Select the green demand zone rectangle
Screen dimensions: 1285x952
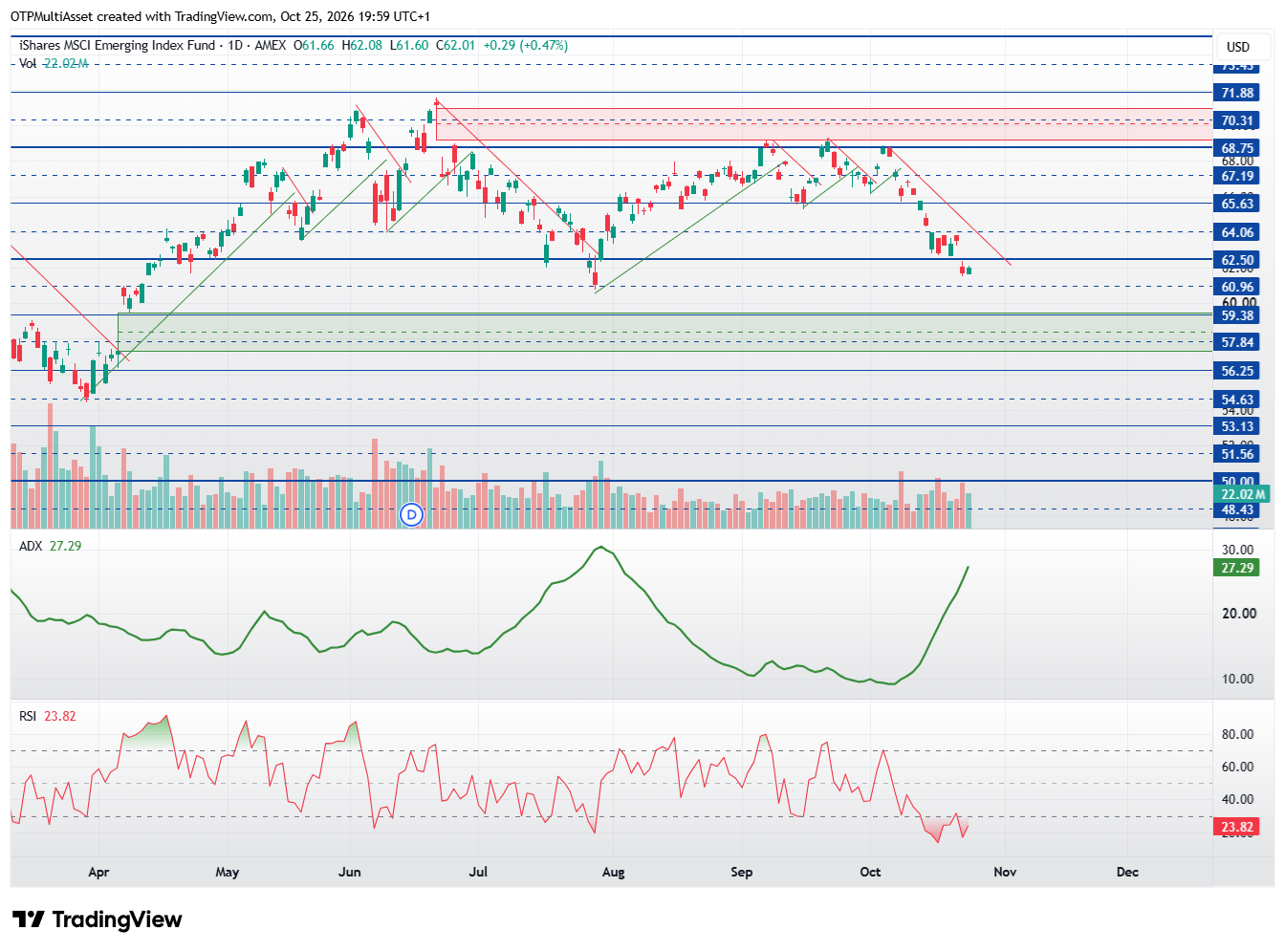click(664, 332)
